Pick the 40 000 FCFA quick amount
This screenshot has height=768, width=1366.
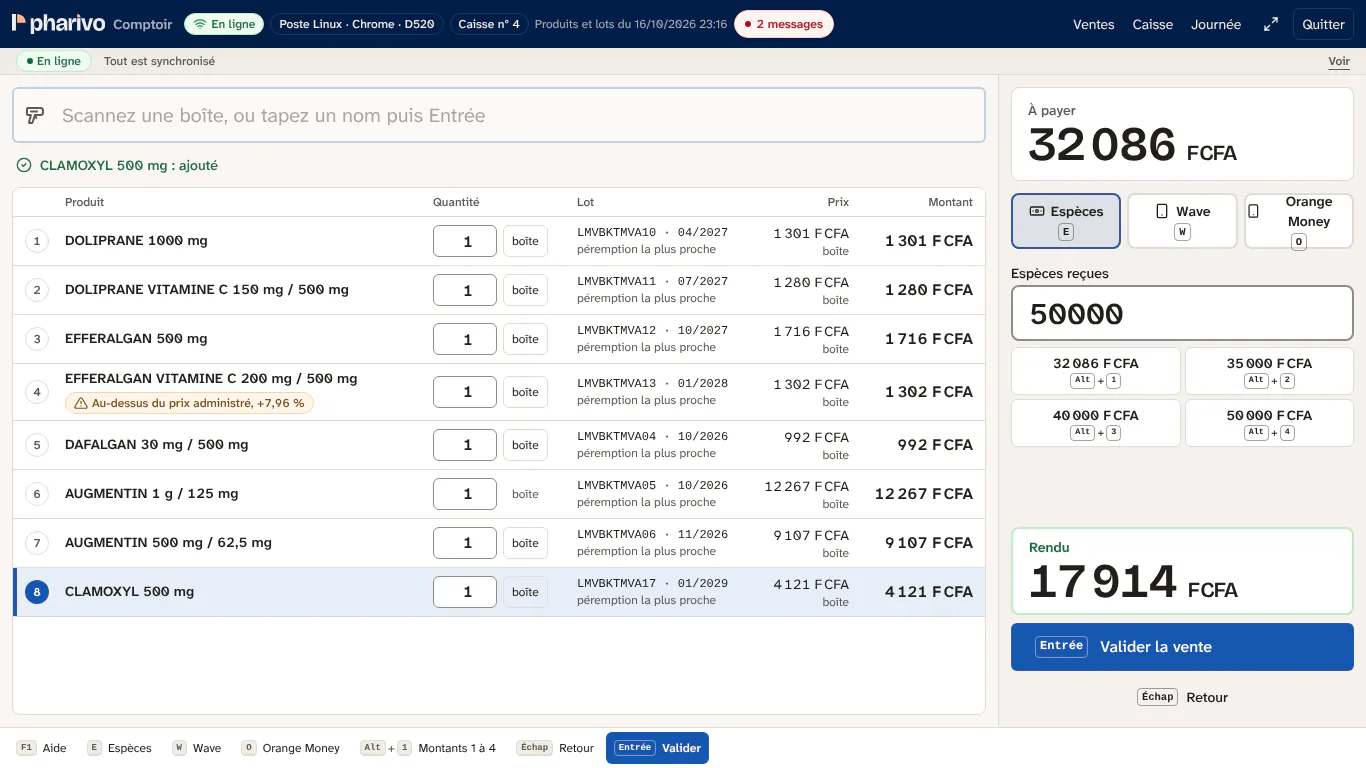1096,423
